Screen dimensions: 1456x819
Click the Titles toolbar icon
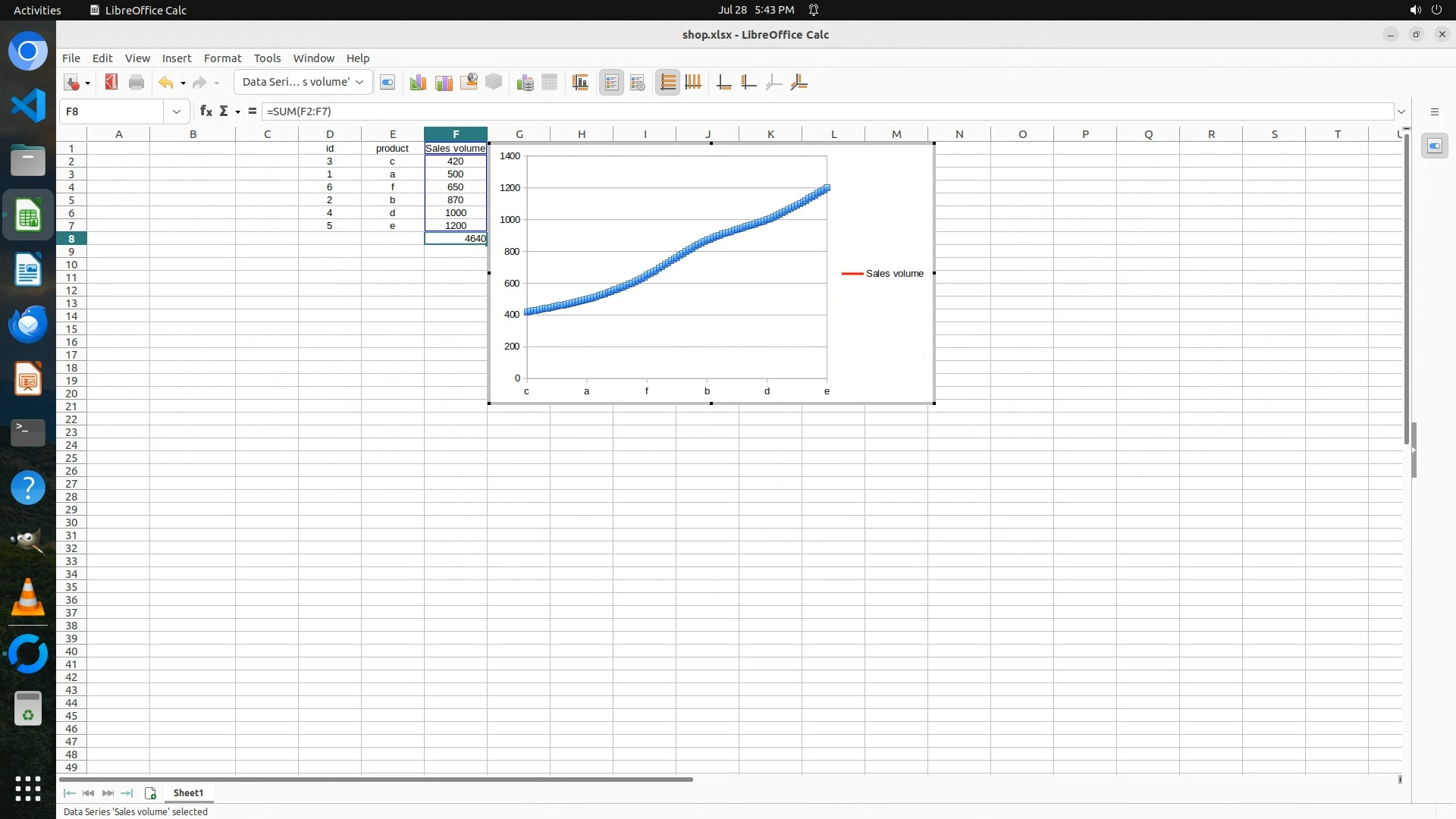pyautogui.click(x=580, y=83)
